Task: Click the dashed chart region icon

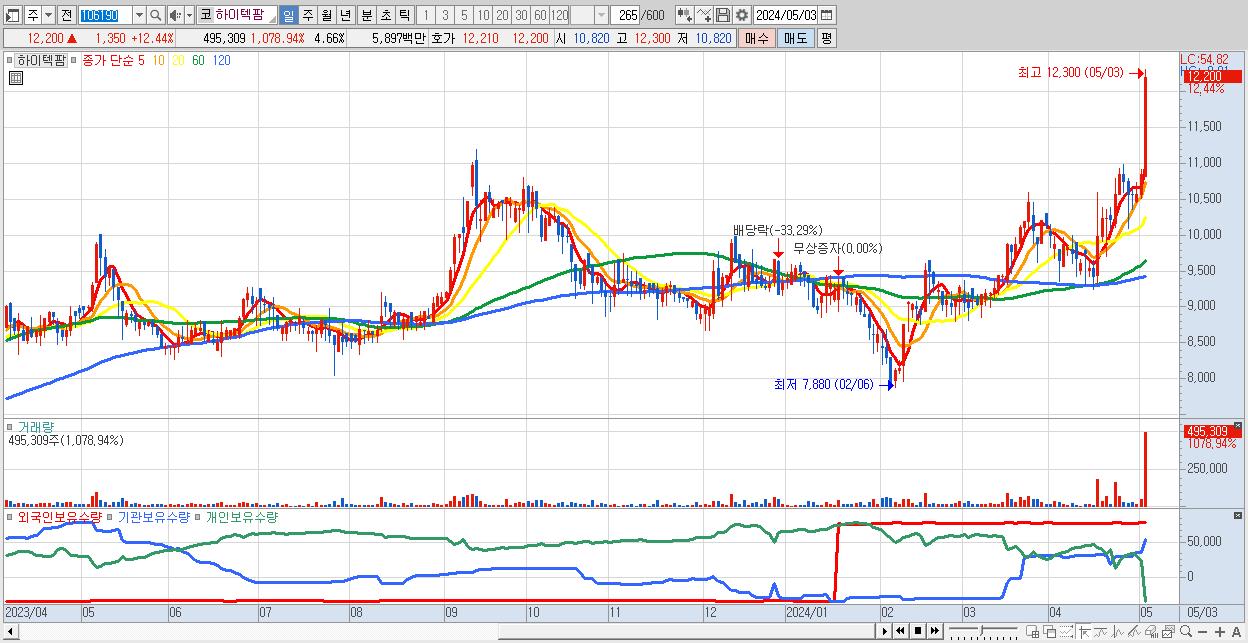Action: tap(1066, 632)
